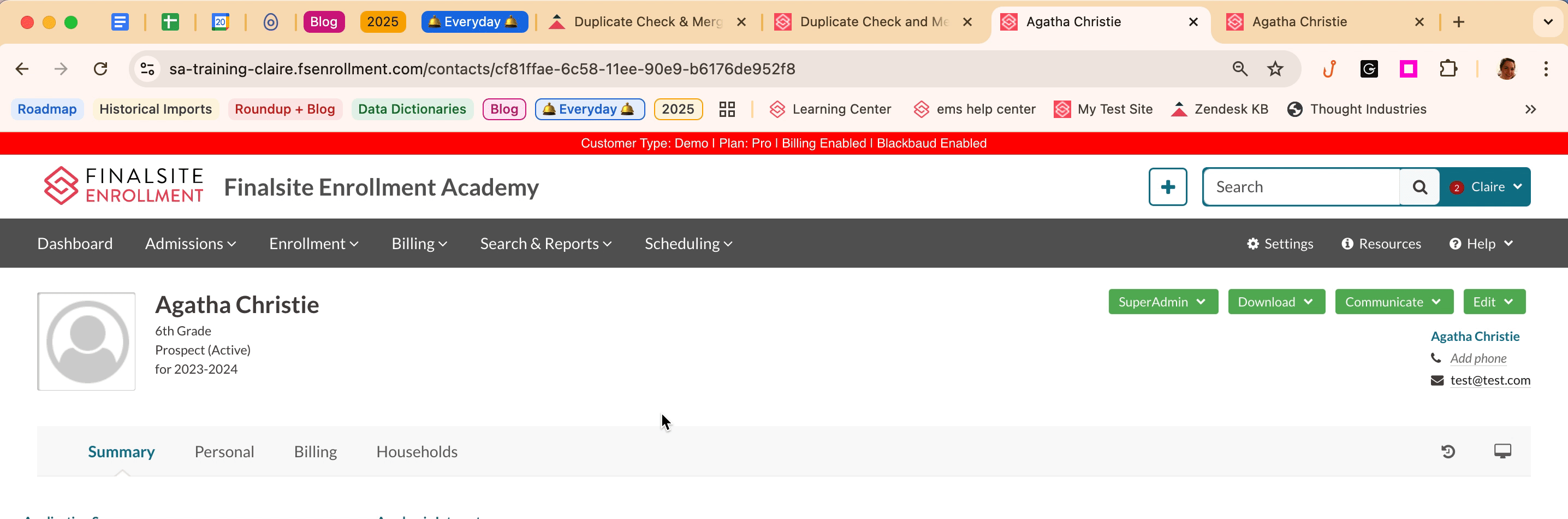Switch to the Personal tab

click(224, 452)
